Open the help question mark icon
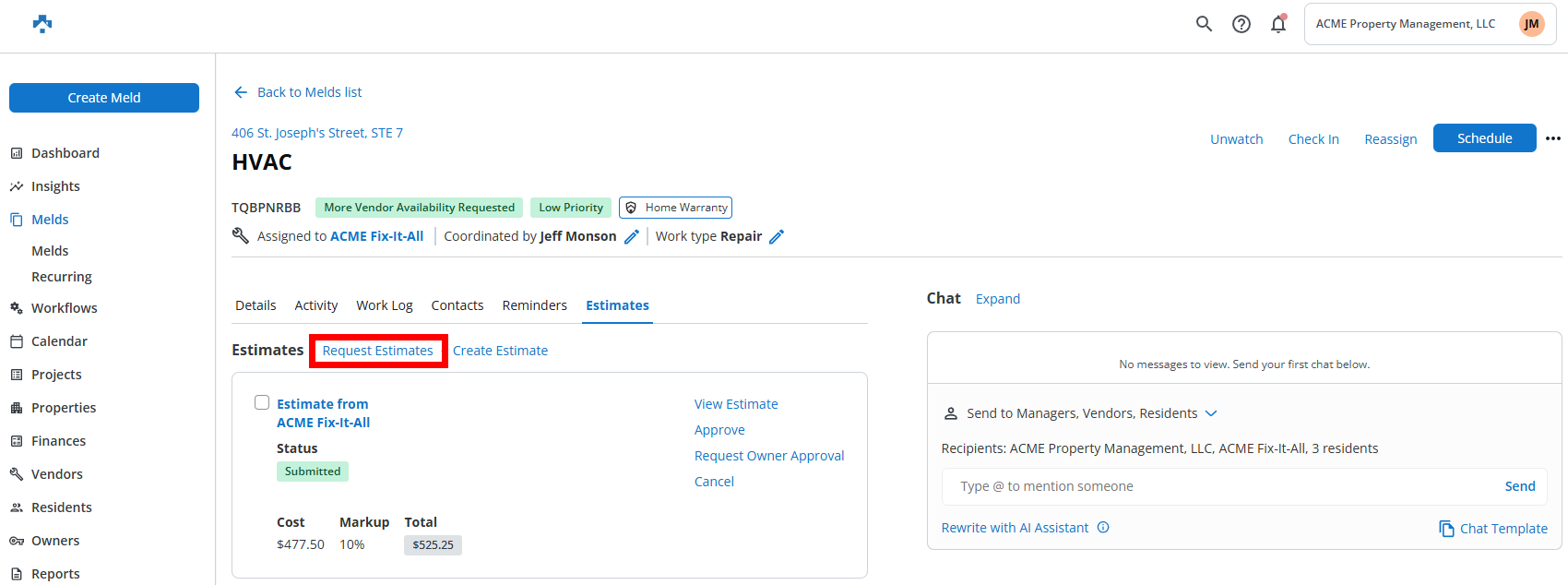 tap(1241, 24)
